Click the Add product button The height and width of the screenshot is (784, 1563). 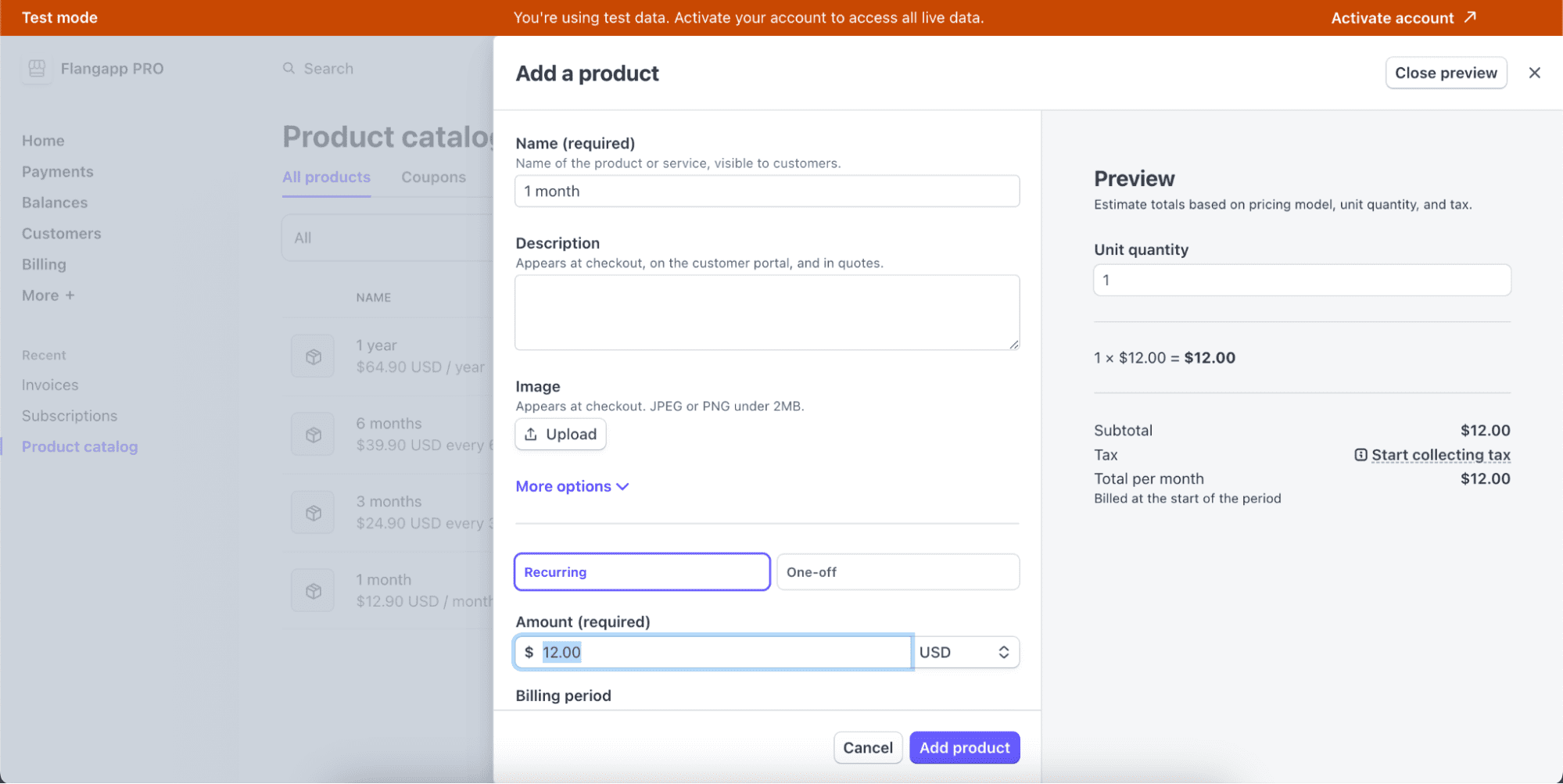coord(964,748)
